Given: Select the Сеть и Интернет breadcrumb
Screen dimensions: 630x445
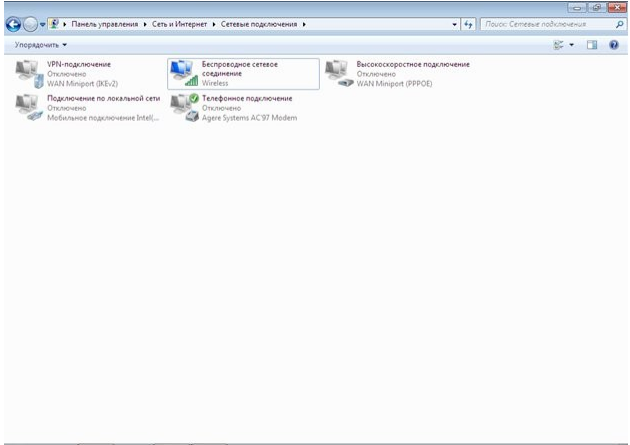Looking at the screenshot, I should 179,24.
